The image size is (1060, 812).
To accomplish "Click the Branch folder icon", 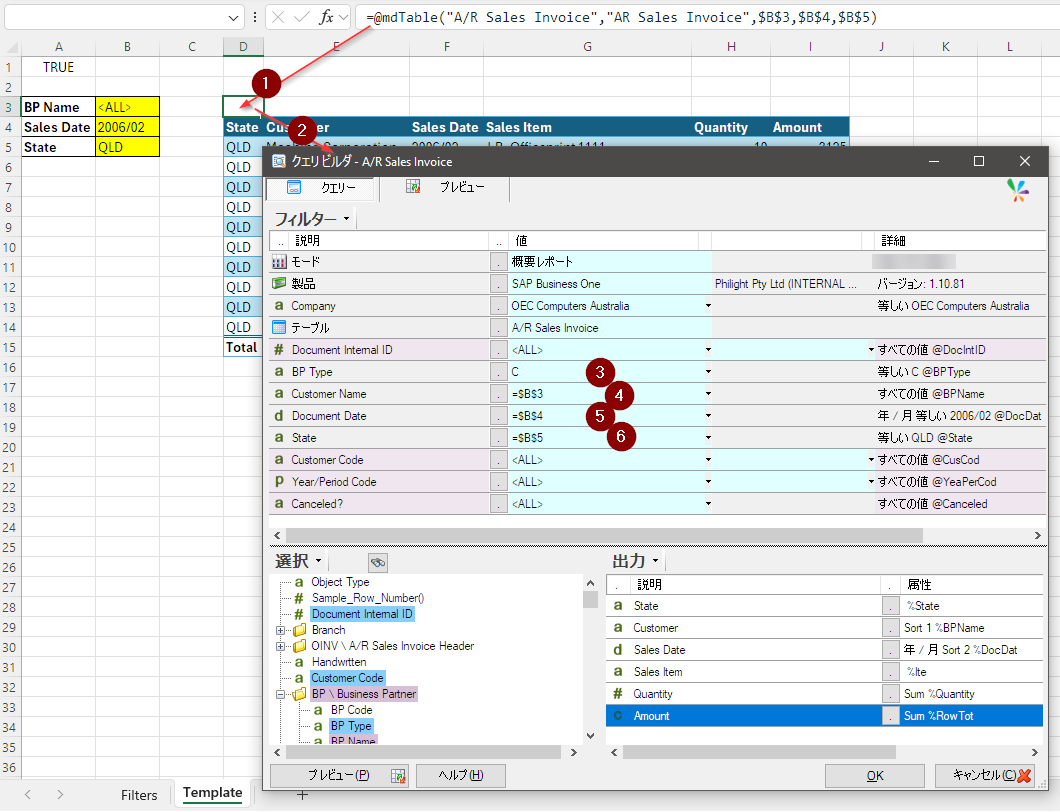I will pos(299,630).
